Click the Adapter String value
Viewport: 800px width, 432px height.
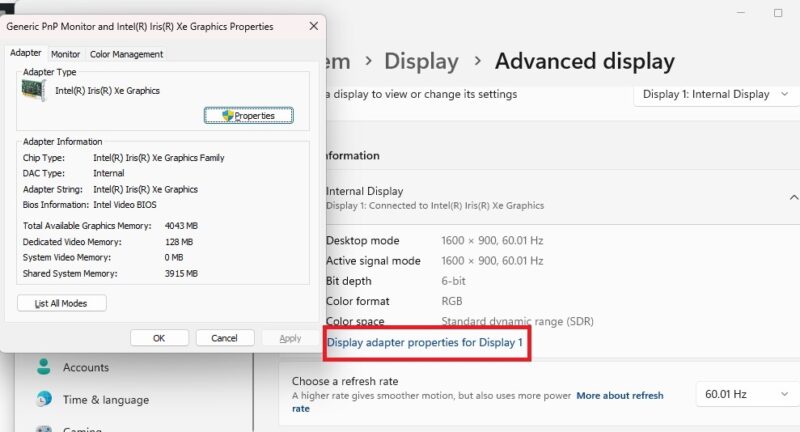click(145, 189)
